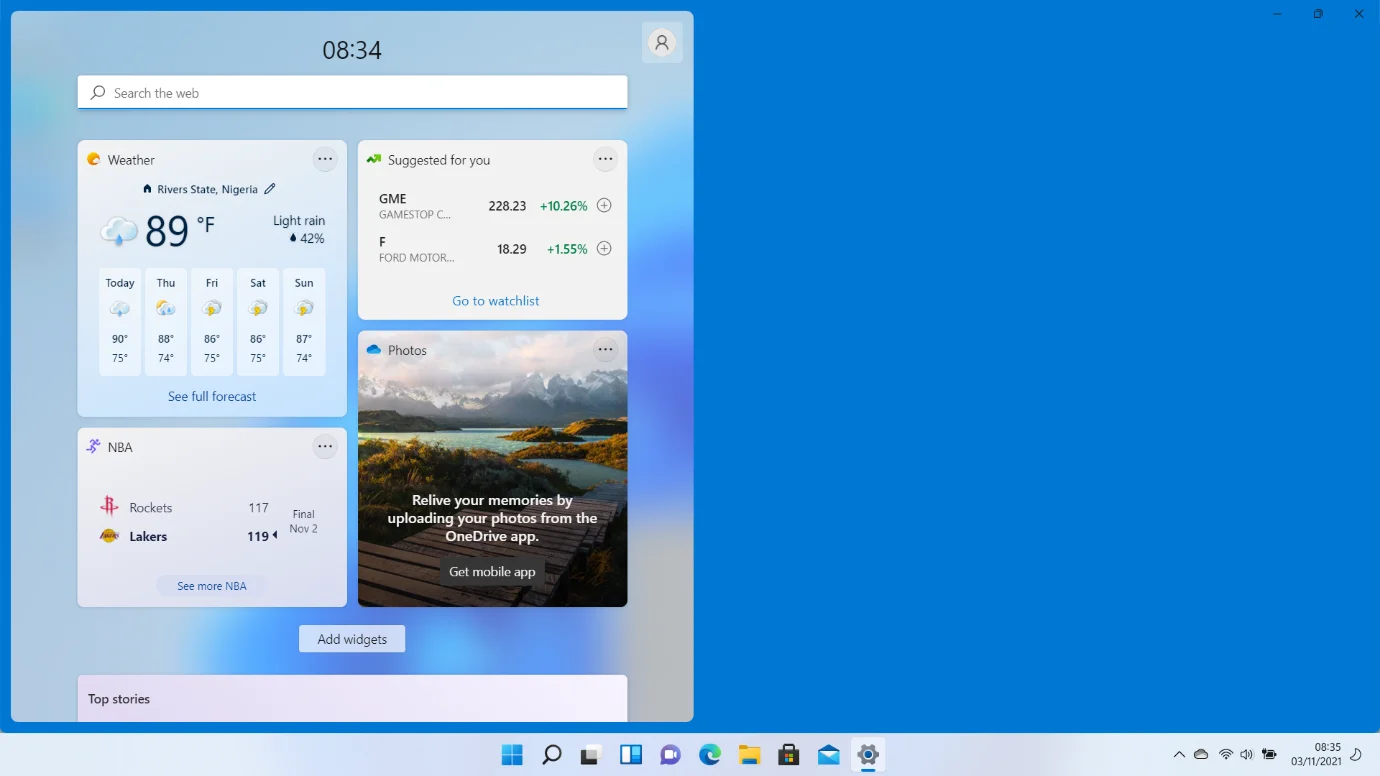The width and height of the screenshot is (1380, 776).
Task: Click the Search the web field
Action: [352, 92]
